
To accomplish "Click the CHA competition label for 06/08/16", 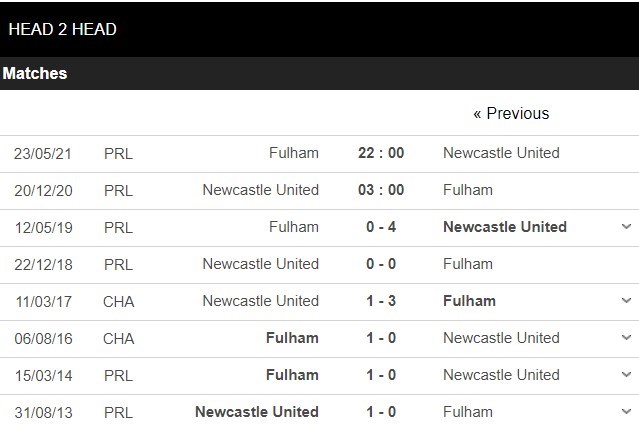I will coord(118,338).
